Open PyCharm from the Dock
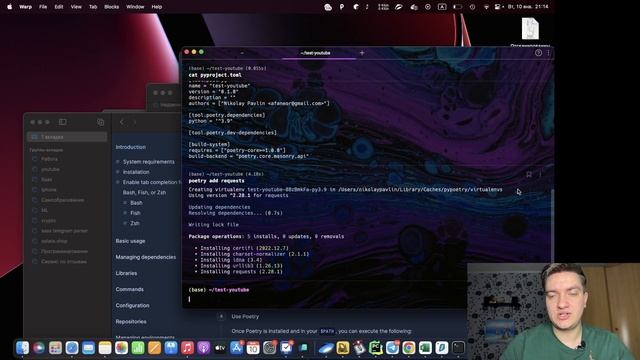 coord(376,348)
